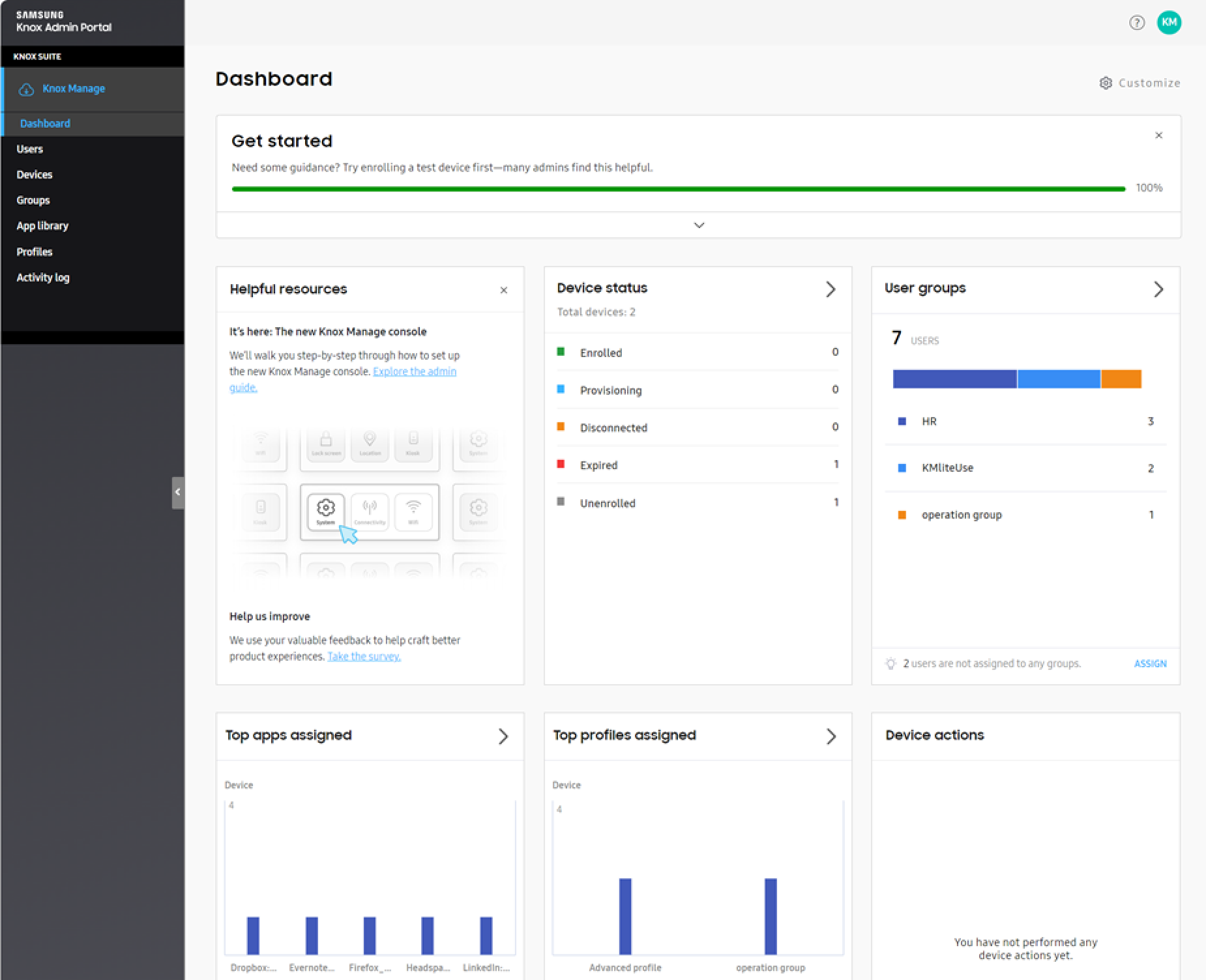Open User groups details arrow
1206x980 pixels.
(1158, 289)
